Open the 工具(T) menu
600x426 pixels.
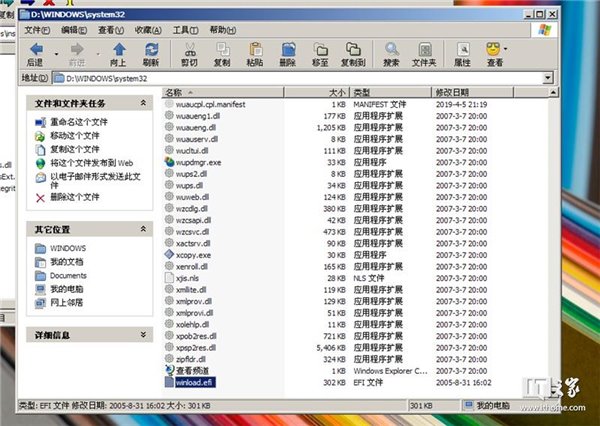tap(185, 30)
